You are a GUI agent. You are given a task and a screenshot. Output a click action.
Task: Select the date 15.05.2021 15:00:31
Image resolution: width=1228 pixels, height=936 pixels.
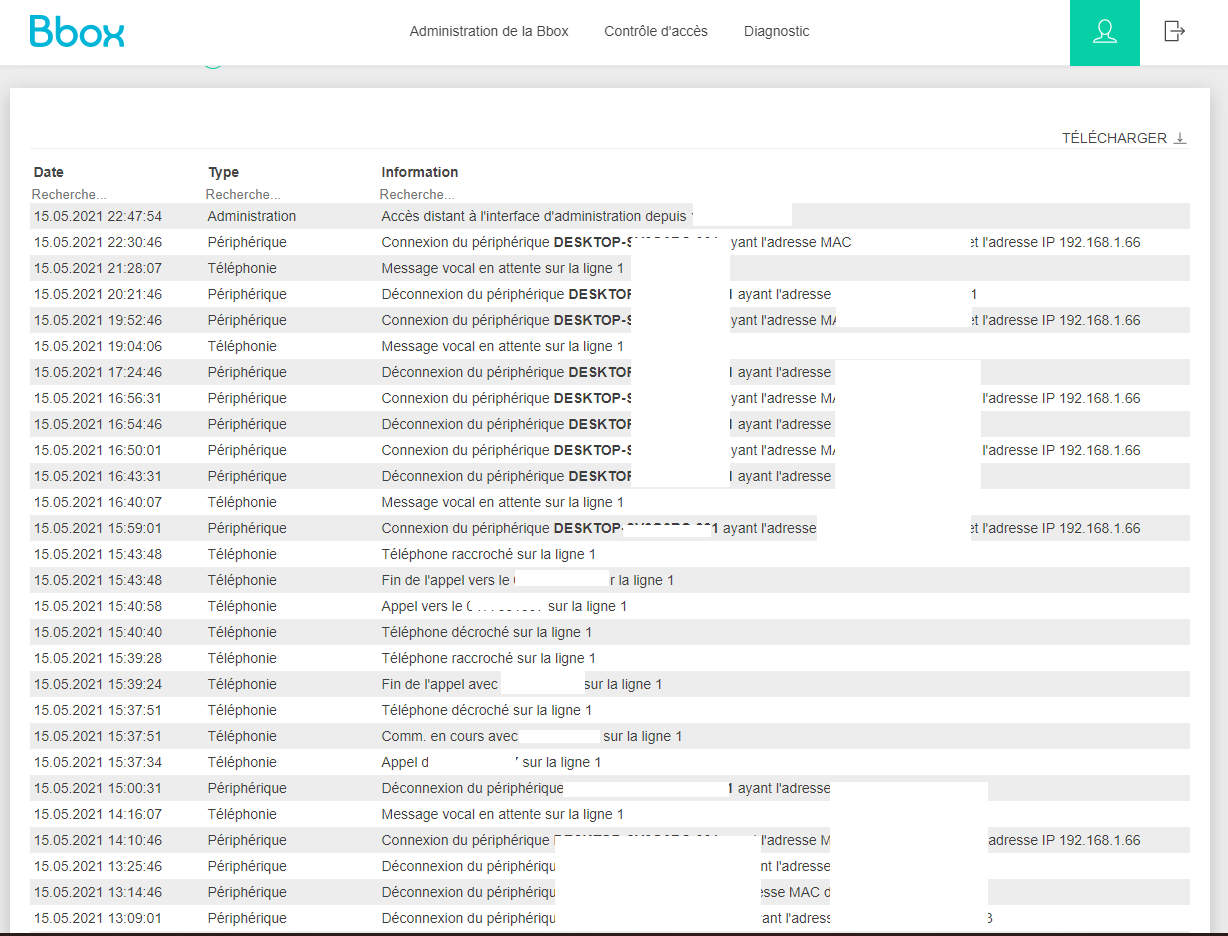[98, 788]
